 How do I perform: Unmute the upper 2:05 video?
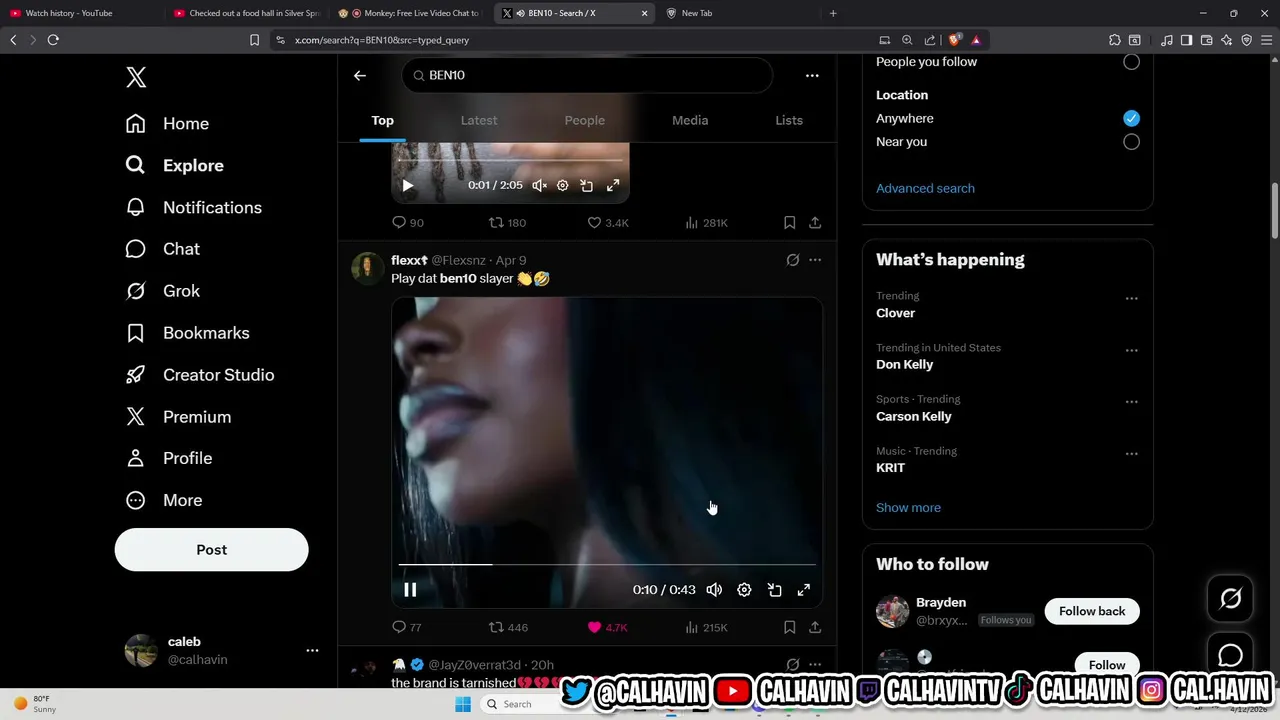point(539,185)
